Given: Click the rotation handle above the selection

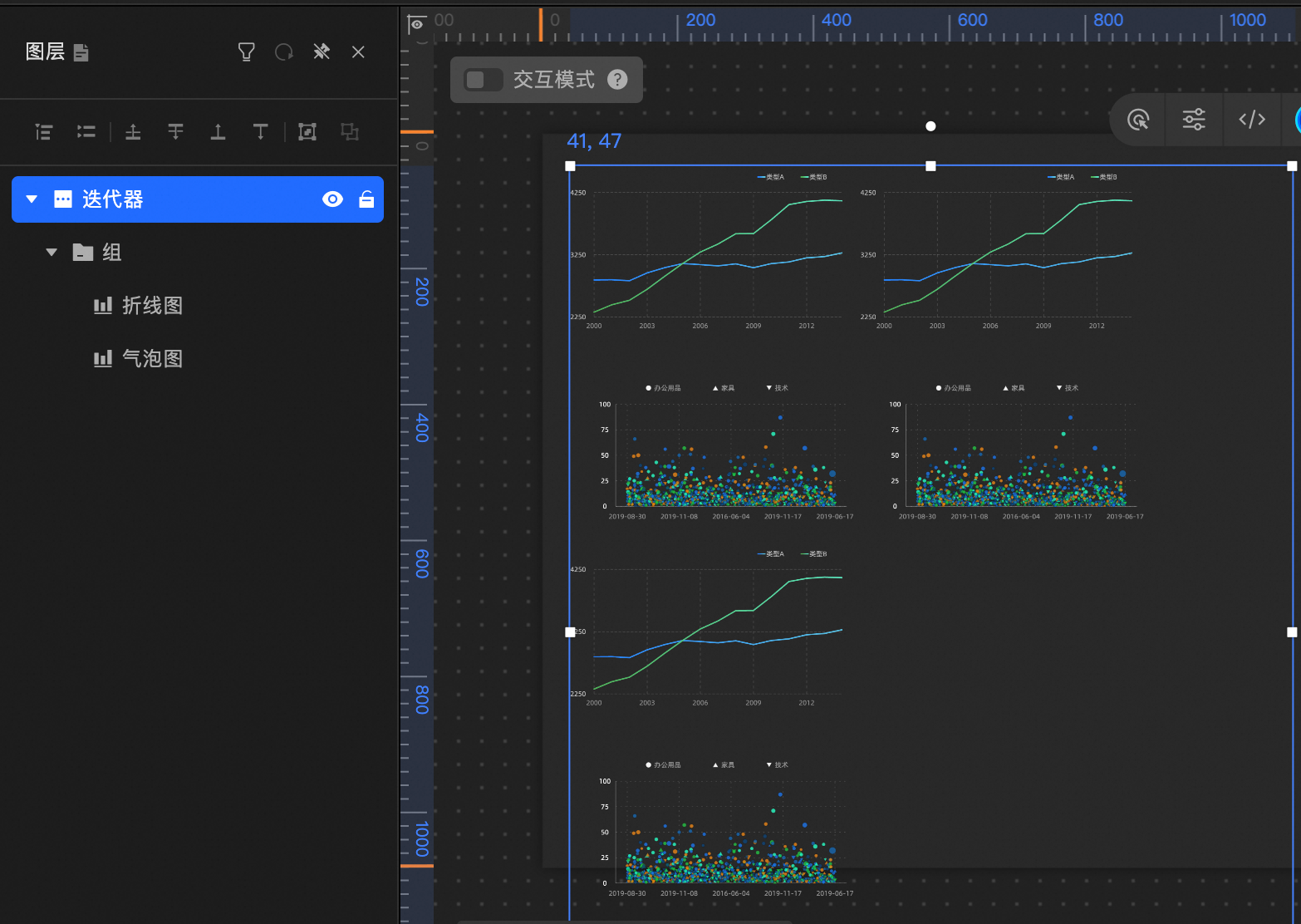Looking at the screenshot, I should (x=930, y=126).
